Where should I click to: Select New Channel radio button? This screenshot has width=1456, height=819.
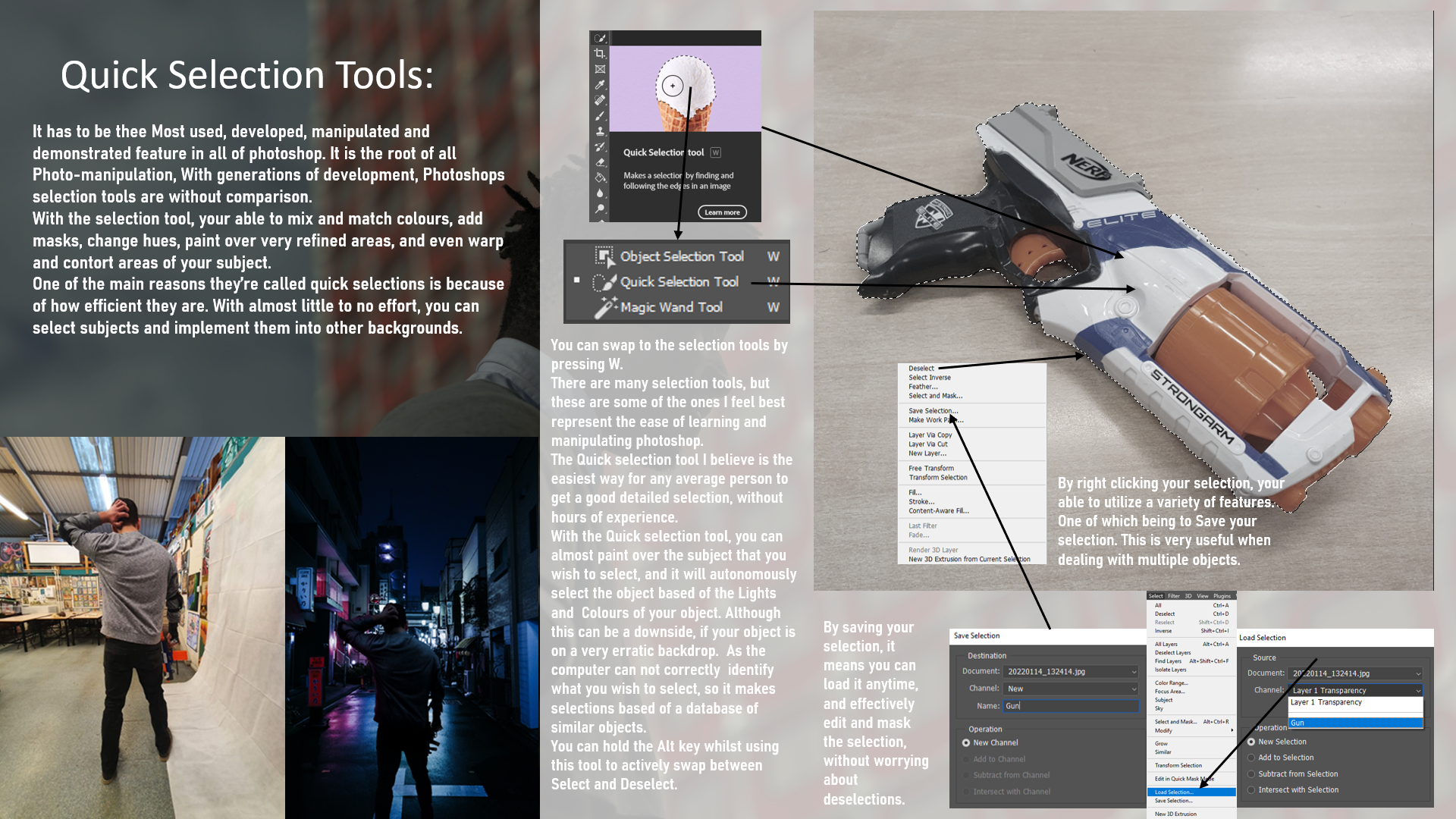[966, 743]
